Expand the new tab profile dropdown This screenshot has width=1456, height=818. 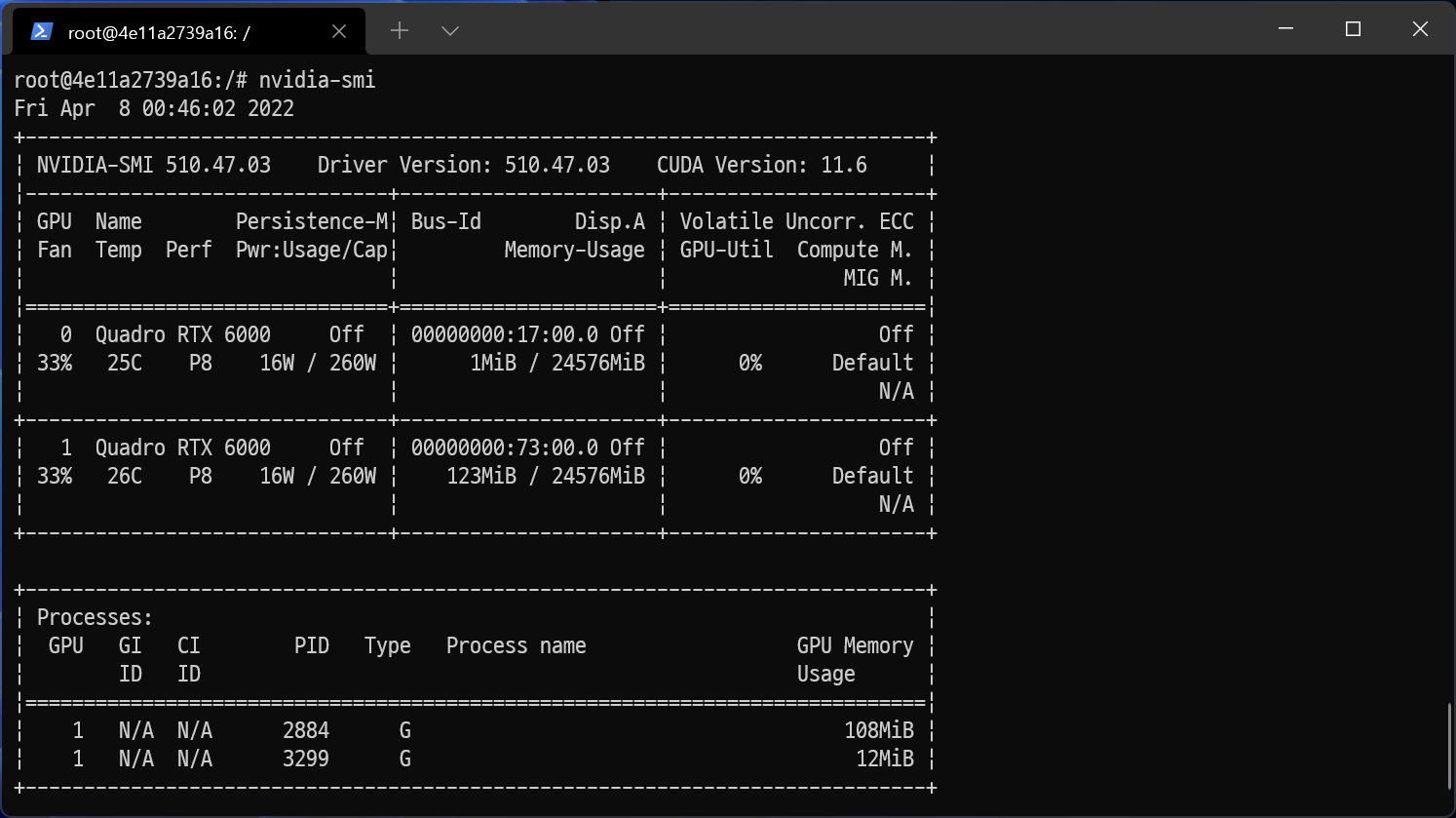pos(450,30)
